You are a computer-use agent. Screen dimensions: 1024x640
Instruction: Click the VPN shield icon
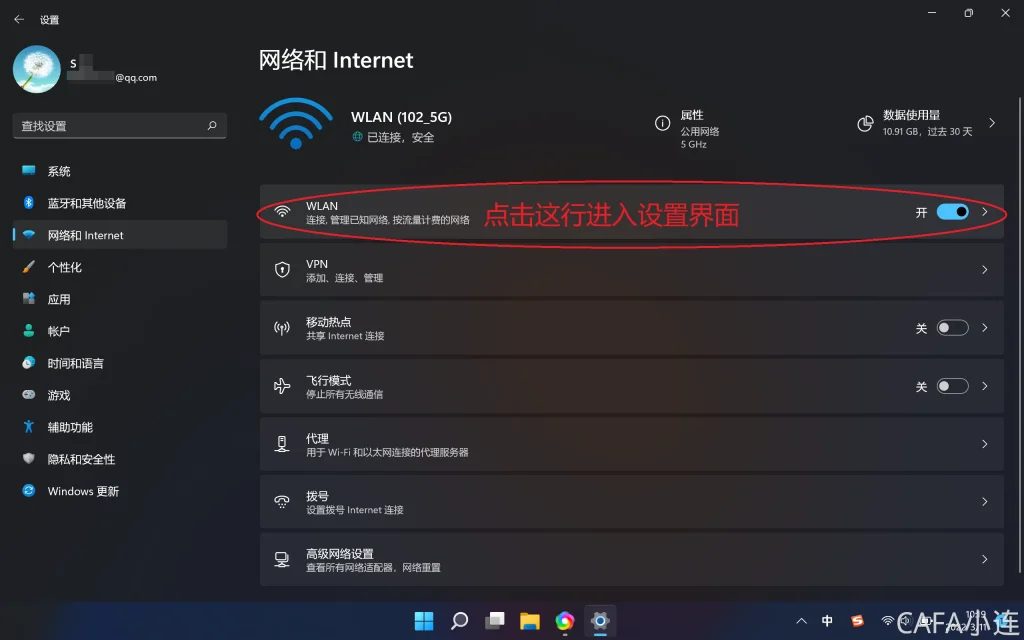click(x=282, y=270)
